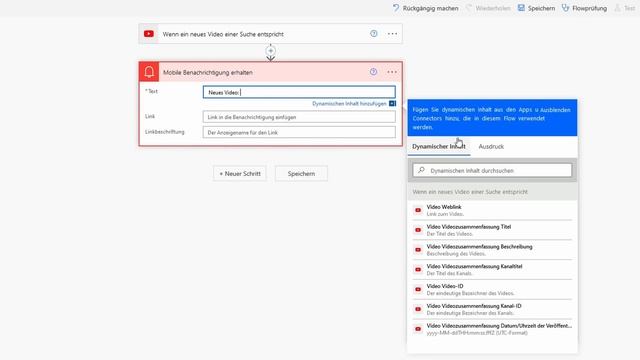Image resolution: width=640 pixels, height=360 pixels.
Task: Open the three-dot menu on the YouTube trigger
Action: click(392, 34)
